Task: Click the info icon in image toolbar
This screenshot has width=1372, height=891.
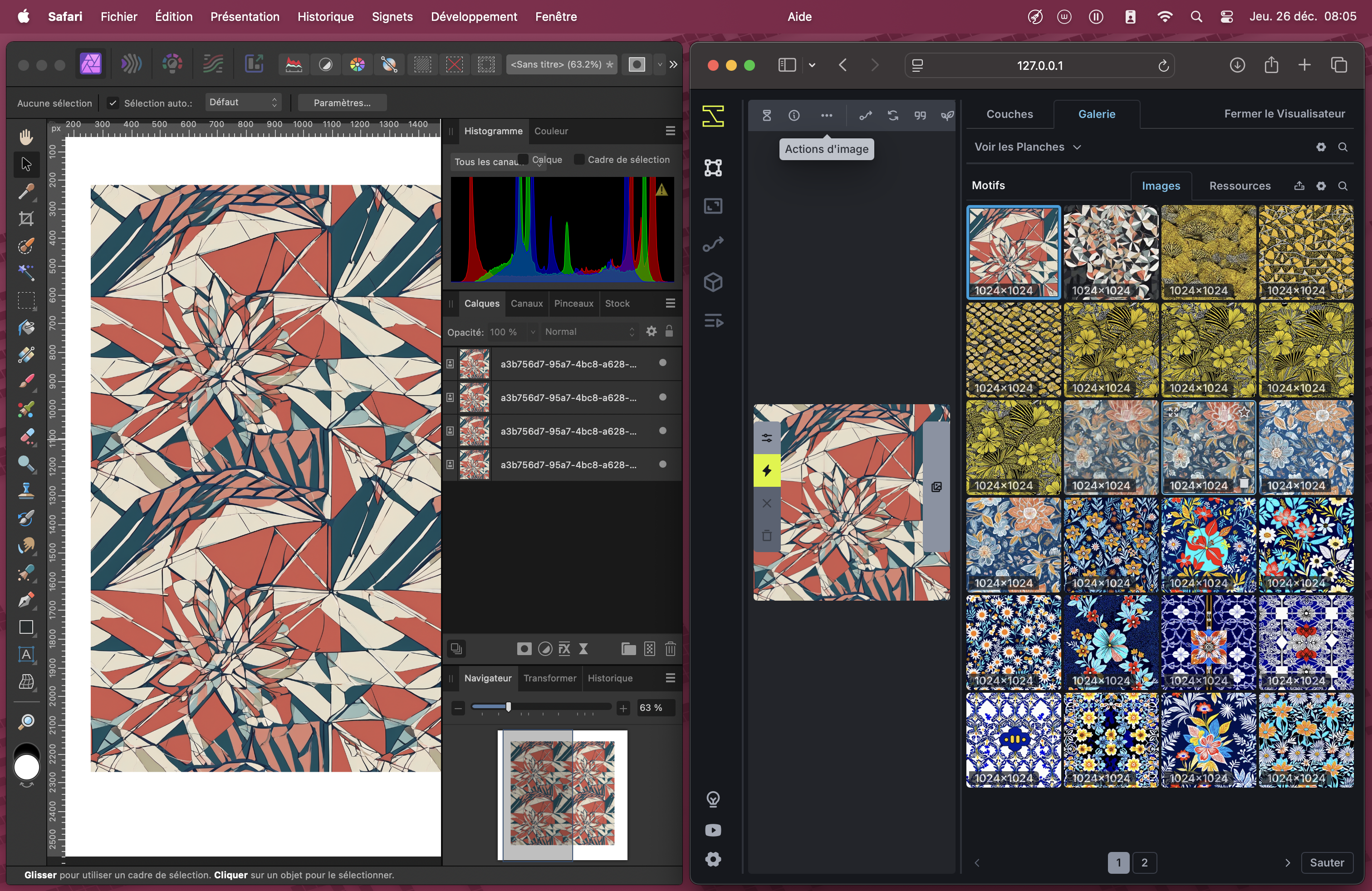Action: tap(794, 115)
